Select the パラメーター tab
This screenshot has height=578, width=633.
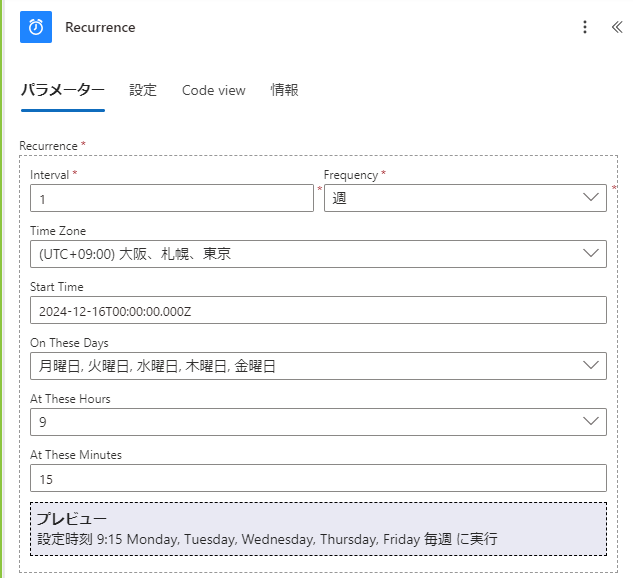63,90
